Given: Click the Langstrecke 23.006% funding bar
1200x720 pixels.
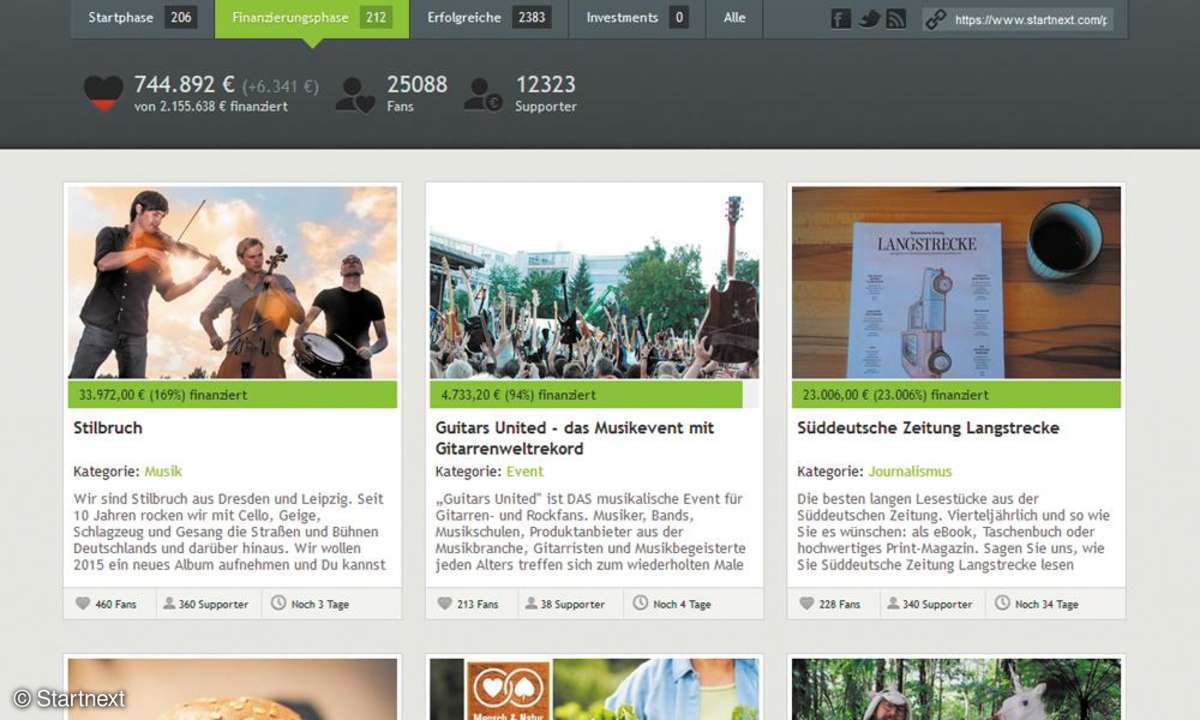Looking at the screenshot, I should coord(956,395).
